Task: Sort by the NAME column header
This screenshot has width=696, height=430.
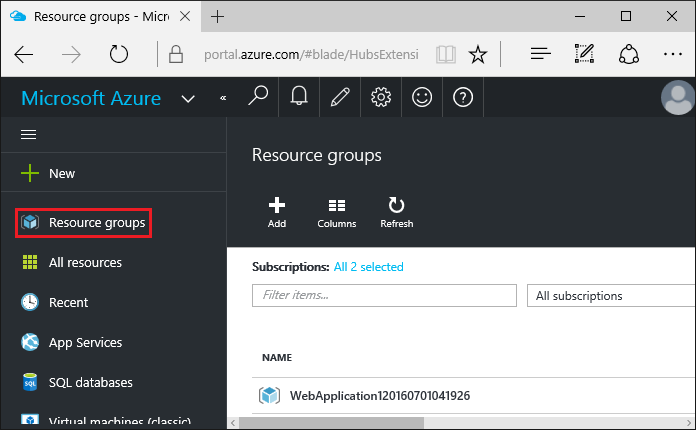Action: click(277, 358)
